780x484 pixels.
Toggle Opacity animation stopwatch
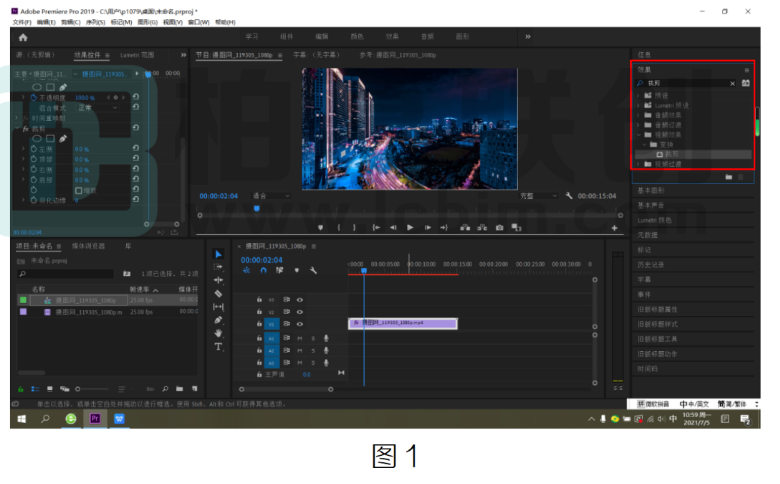(34, 97)
